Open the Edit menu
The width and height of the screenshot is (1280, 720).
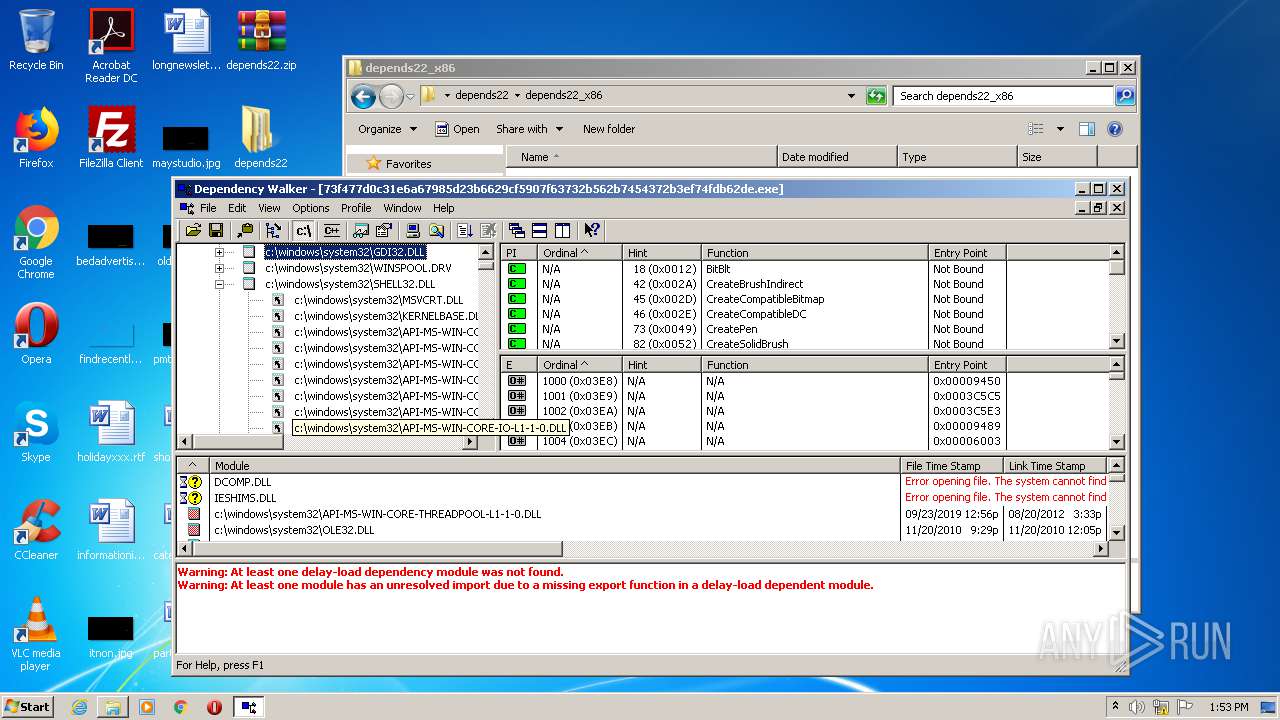(237, 208)
